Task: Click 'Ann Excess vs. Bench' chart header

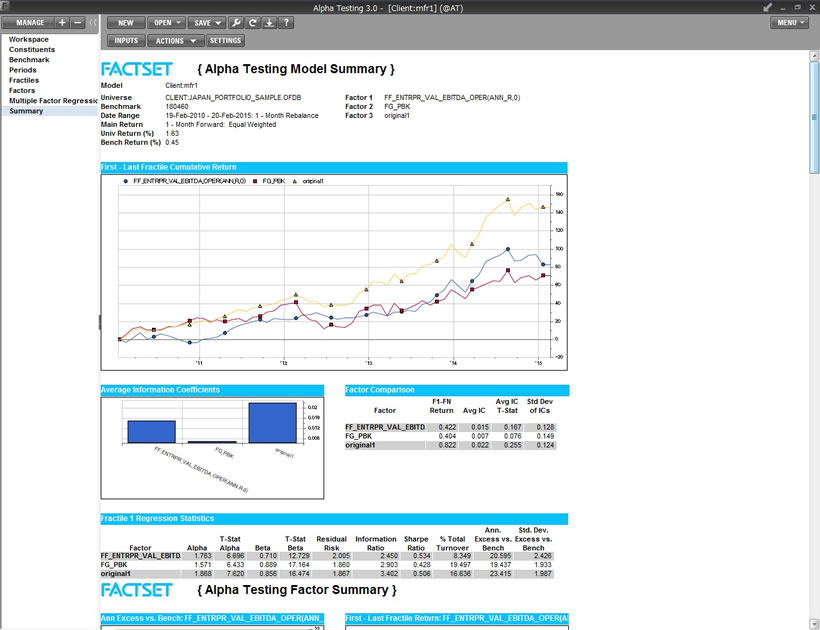Action: click(212, 618)
